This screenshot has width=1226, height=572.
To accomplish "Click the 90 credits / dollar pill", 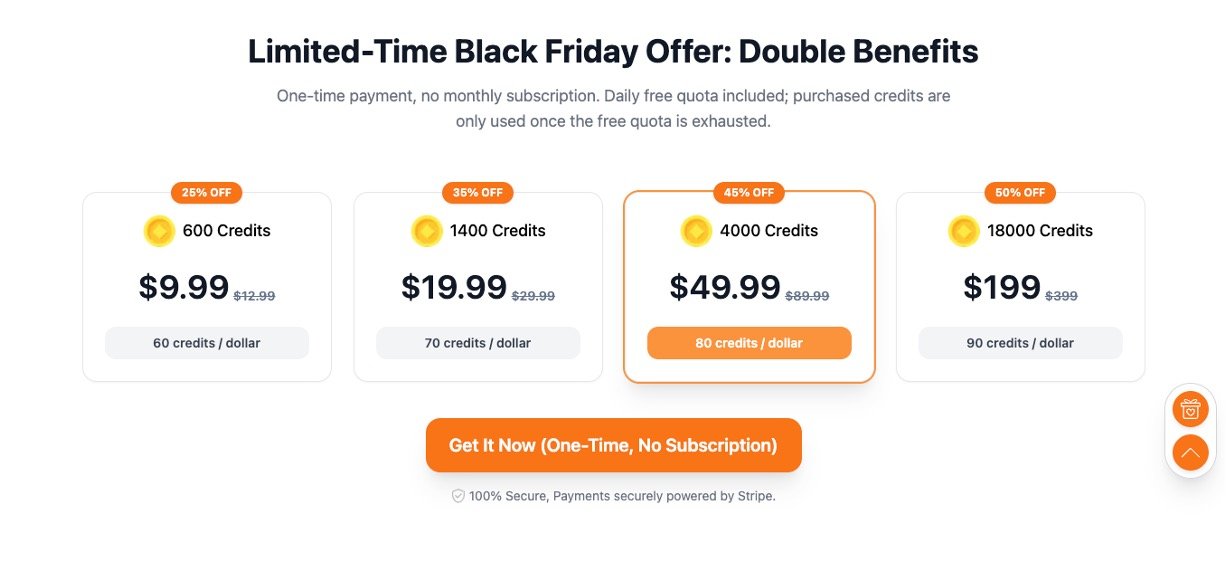I will [1020, 343].
